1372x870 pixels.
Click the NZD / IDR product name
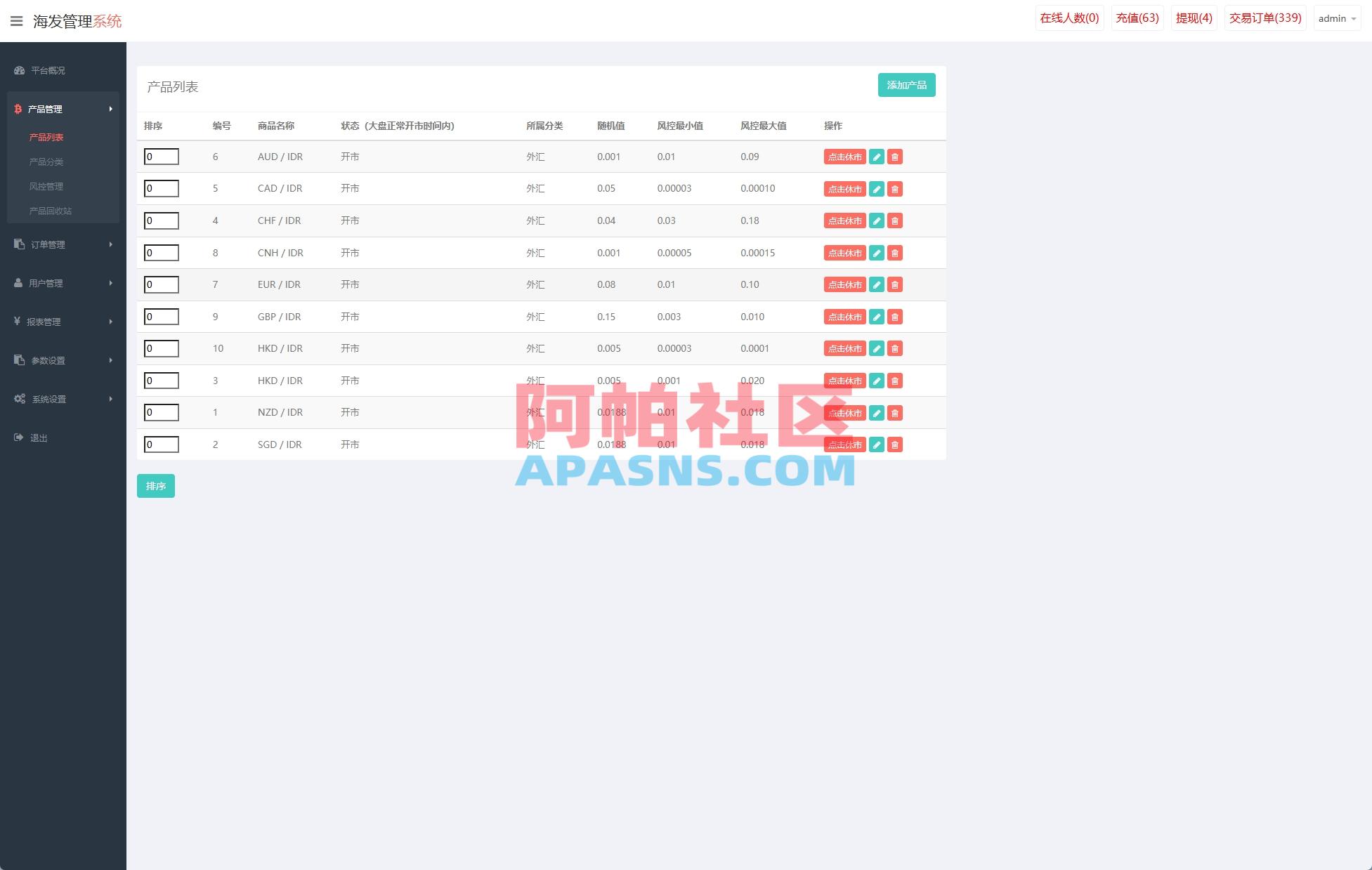click(x=280, y=412)
